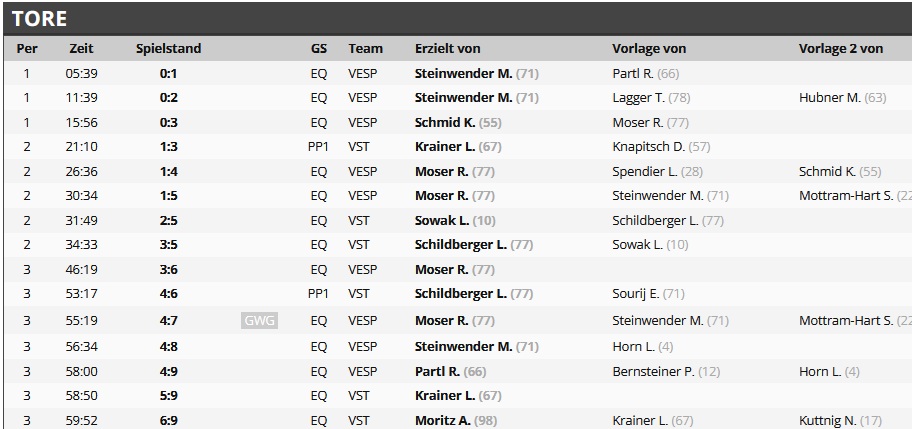Open Partl R. assist in the 05:39 row
This screenshot has height=429, width=912.
pyautogui.click(x=633, y=73)
